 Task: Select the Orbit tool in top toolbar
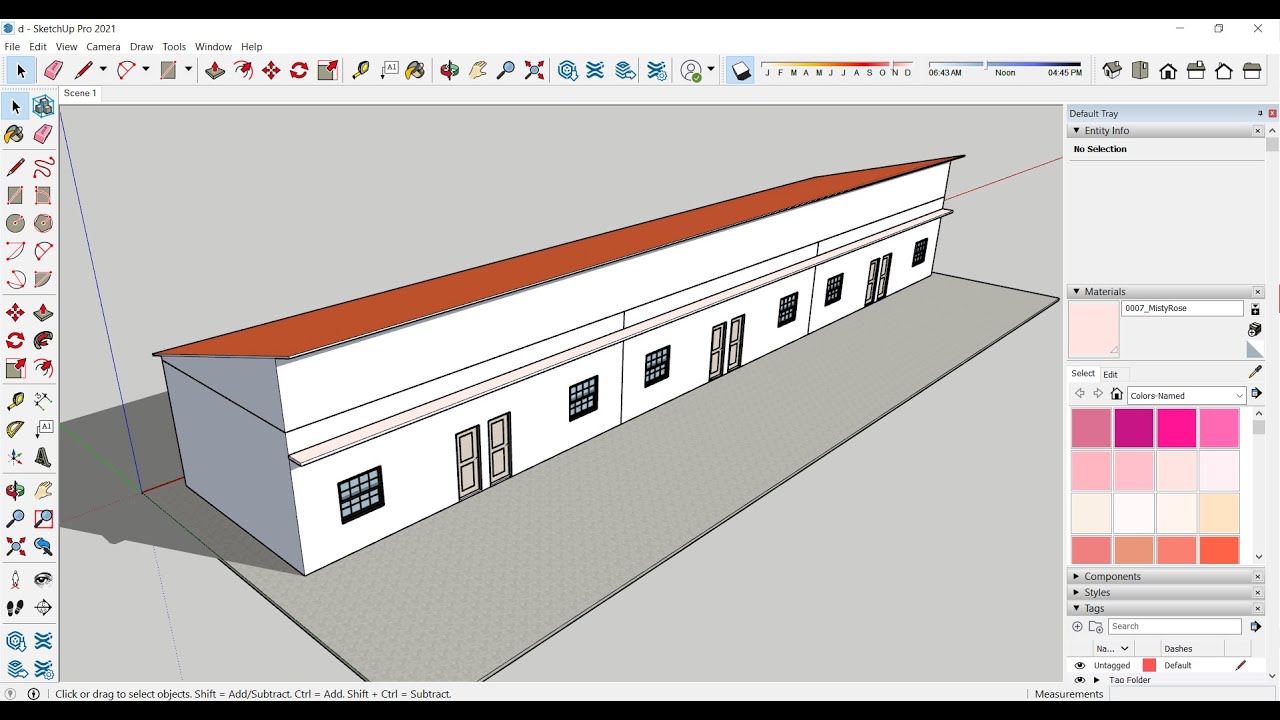(x=450, y=70)
